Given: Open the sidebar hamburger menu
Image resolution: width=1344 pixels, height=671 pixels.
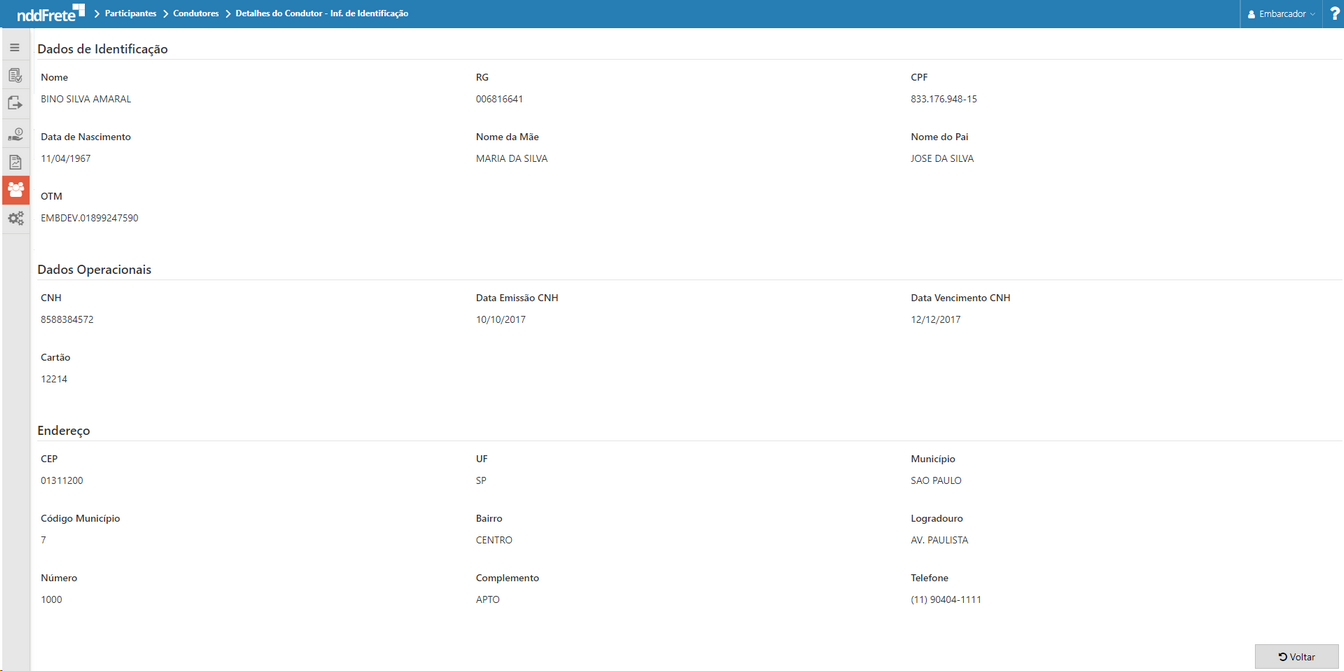Looking at the screenshot, I should (x=15, y=47).
